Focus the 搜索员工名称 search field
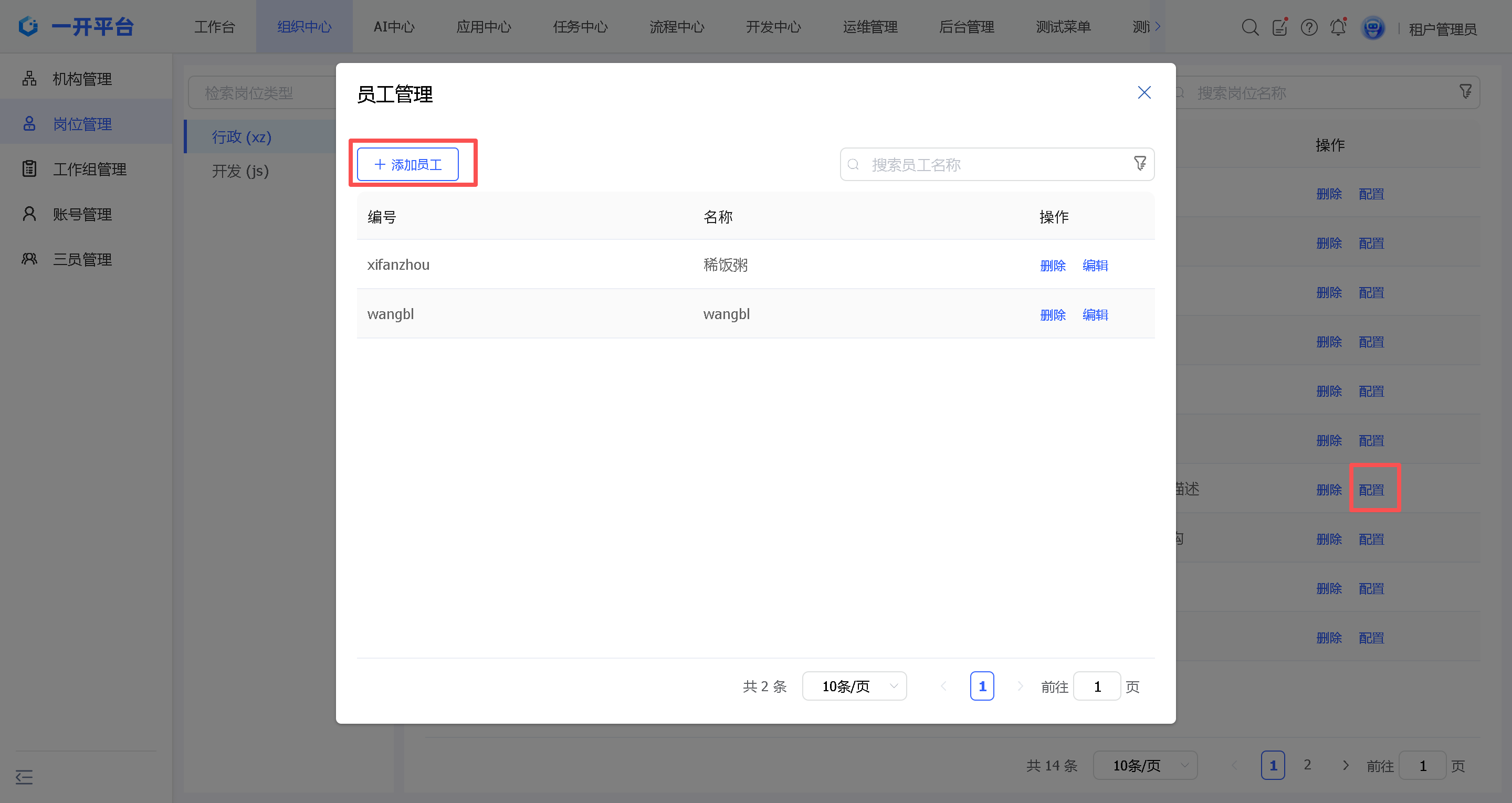 point(992,165)
